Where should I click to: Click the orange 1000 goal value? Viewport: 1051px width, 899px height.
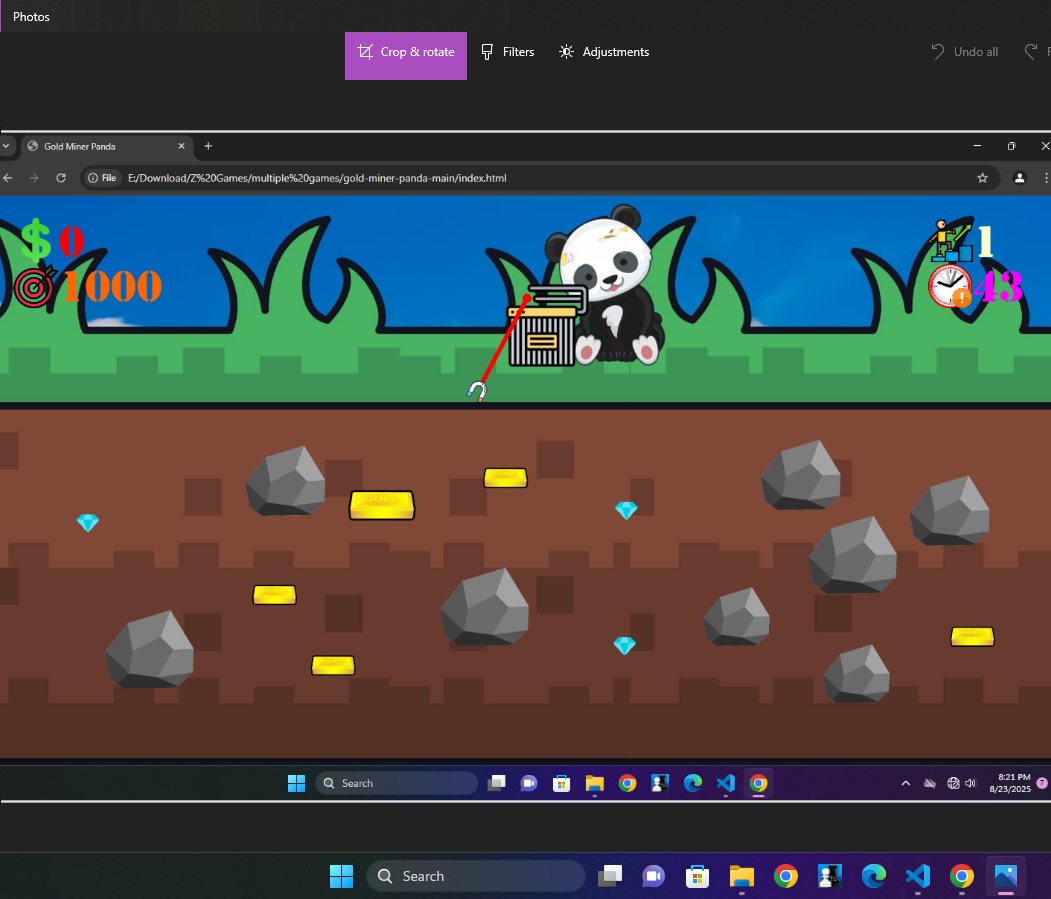point(113,286)
